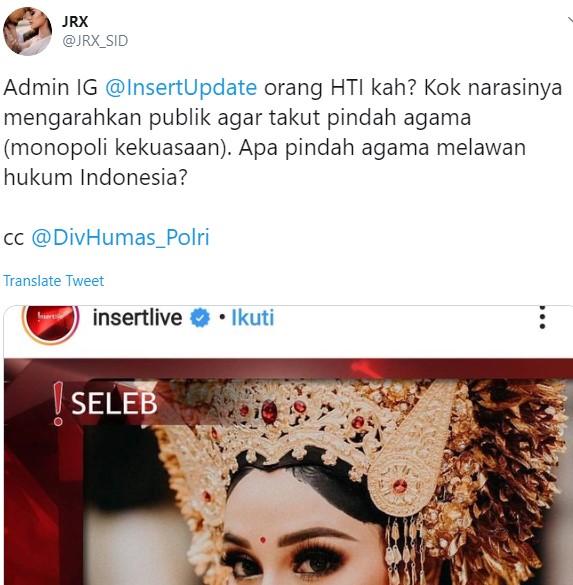Open the @InsertUpdate mention
573x585 pixels.
pos(181,88)
